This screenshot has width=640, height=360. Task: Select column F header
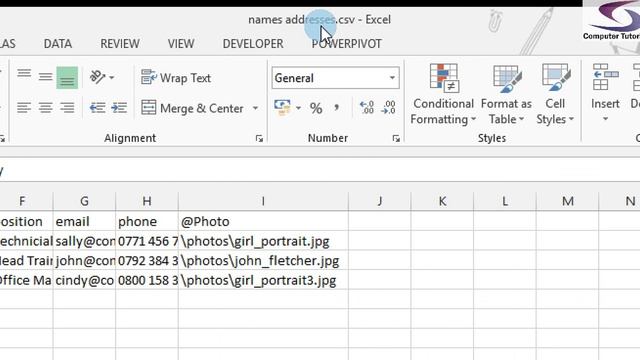(x=22, y=201)
